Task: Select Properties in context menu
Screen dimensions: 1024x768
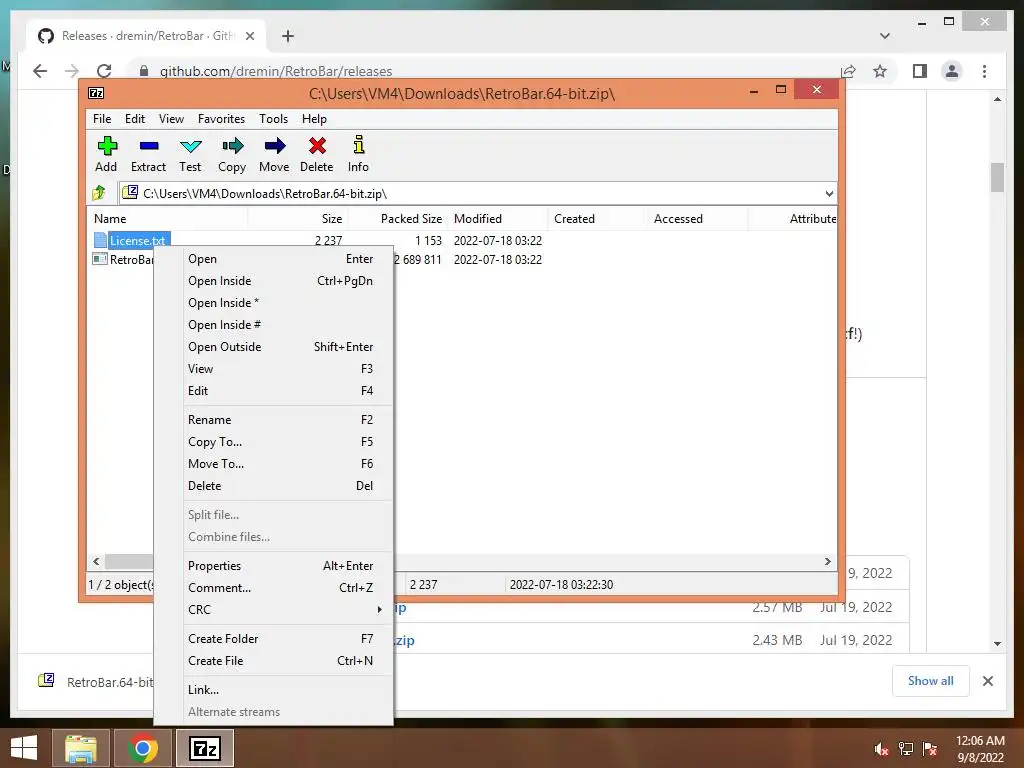Action: coord(274,566)
